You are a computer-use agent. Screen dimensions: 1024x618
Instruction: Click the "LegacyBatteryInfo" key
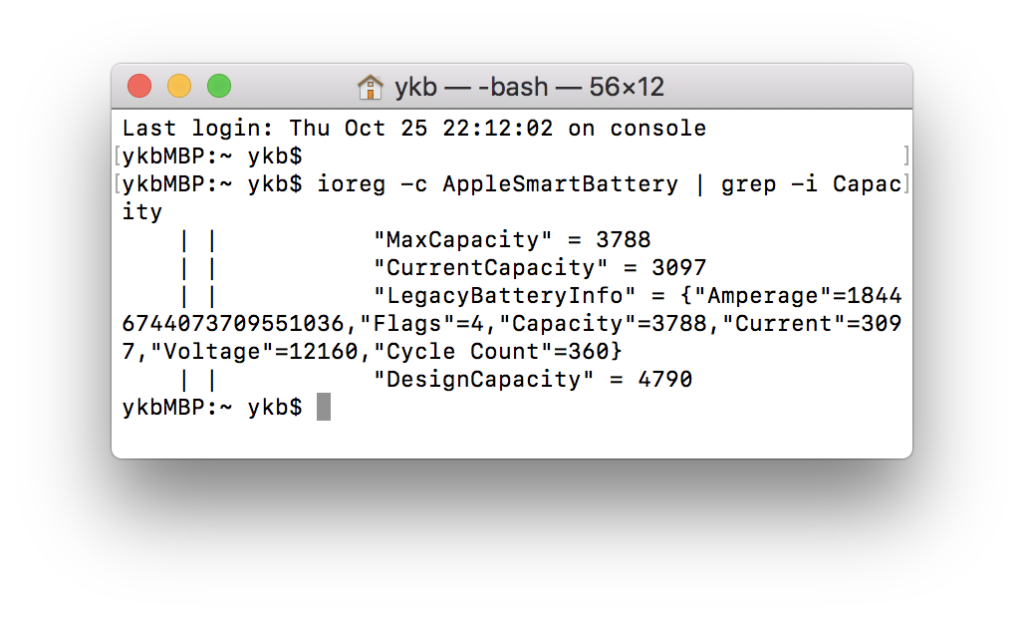[x=504, y=296]
